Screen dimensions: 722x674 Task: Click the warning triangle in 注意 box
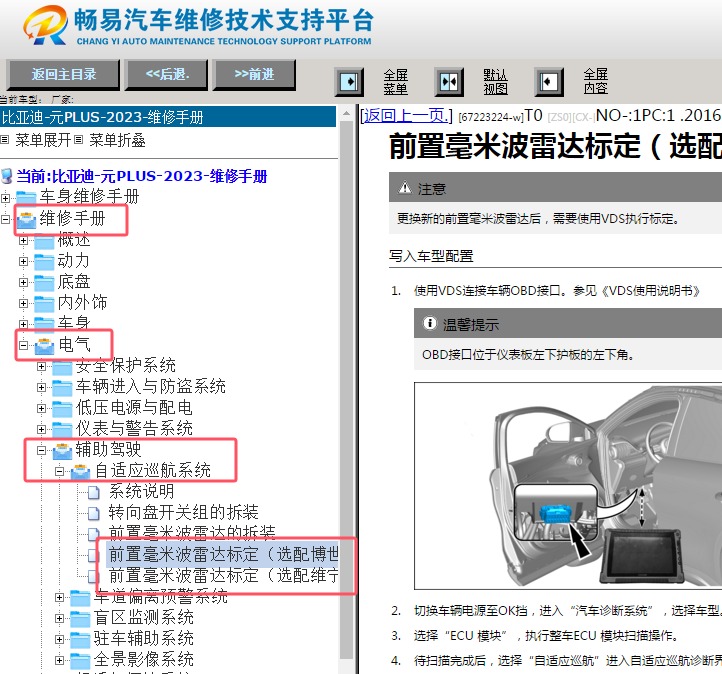pos(405,187)
